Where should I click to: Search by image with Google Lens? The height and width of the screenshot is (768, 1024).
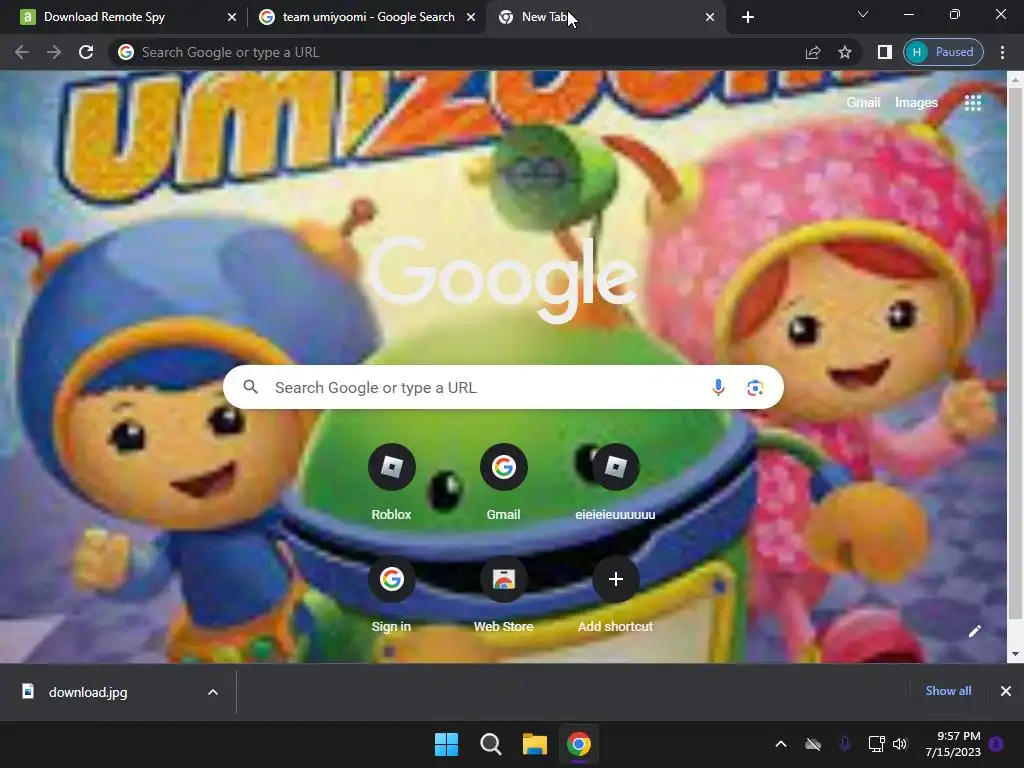point(755,387)
